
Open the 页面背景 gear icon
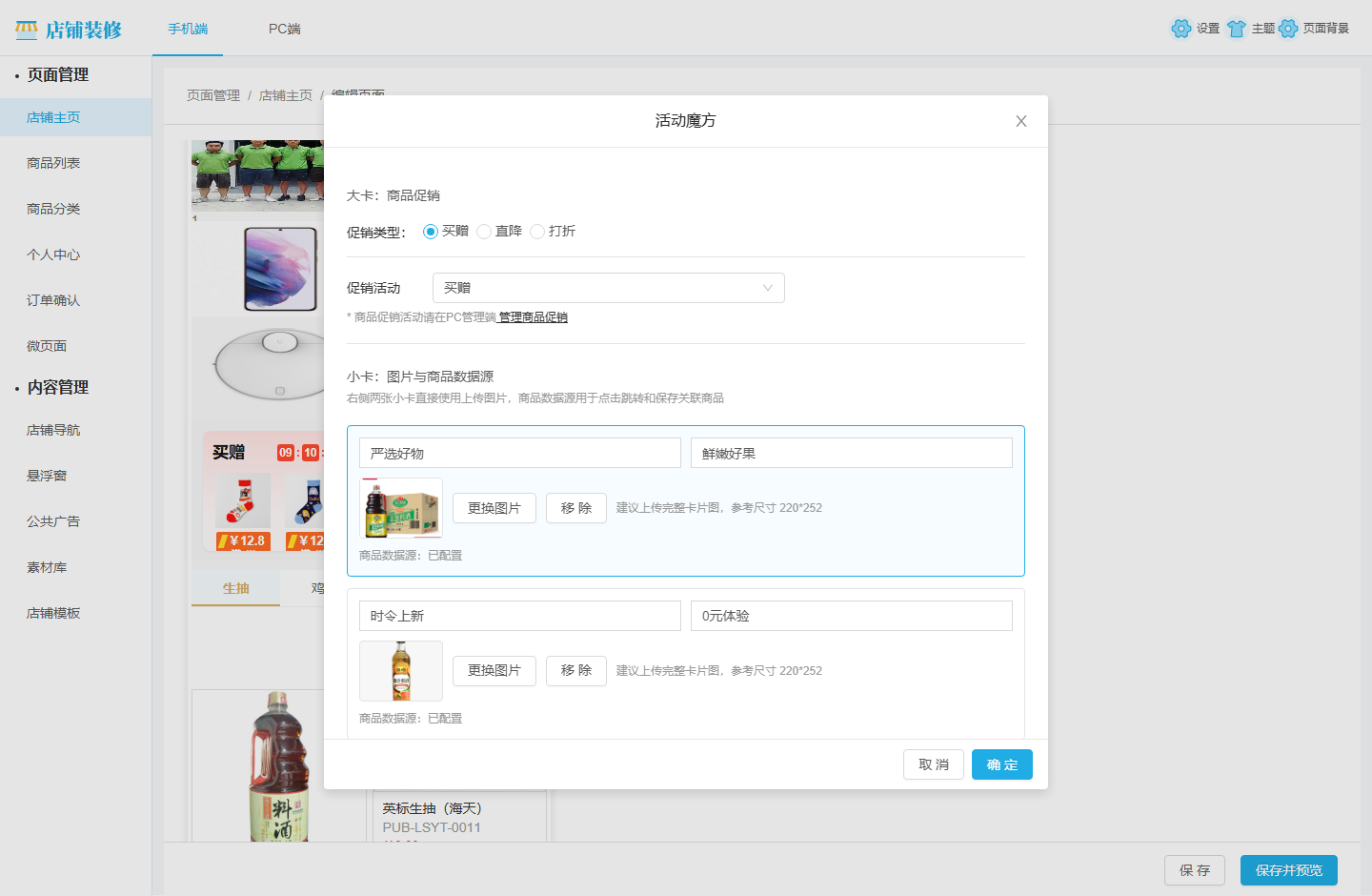tap(1288, 29)
